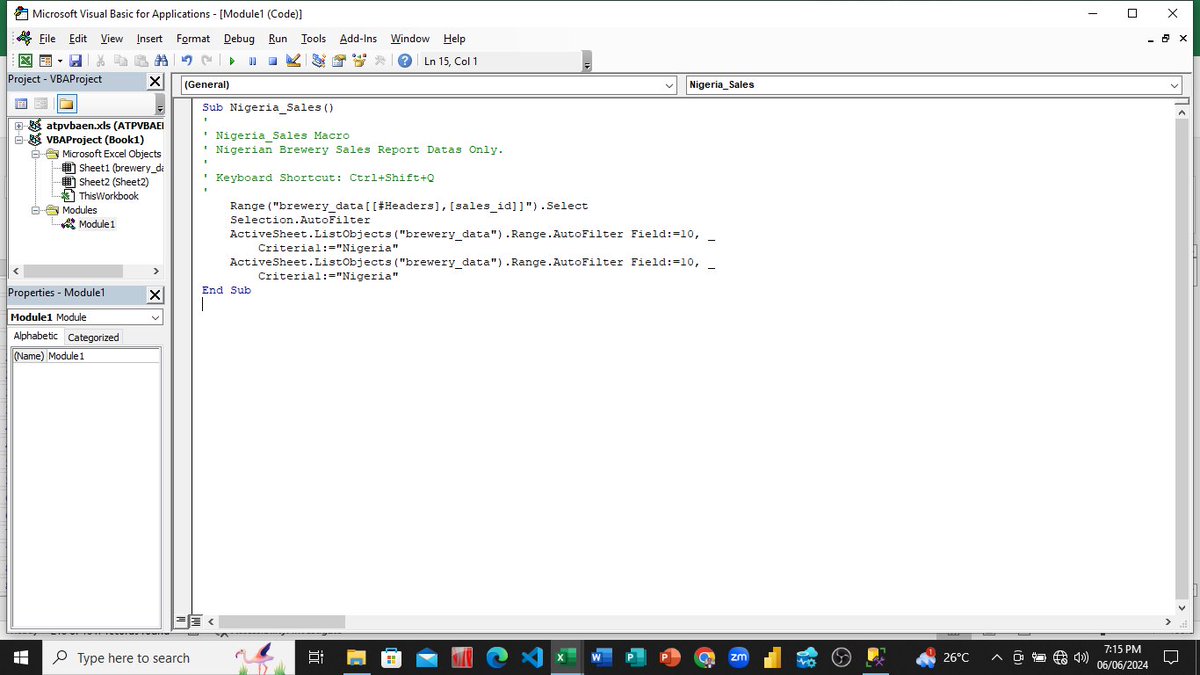Image resolution: width=1200 pixels, height=675 pixels.
Task: Open the Add-Ins menu
Action: (358, 38)
